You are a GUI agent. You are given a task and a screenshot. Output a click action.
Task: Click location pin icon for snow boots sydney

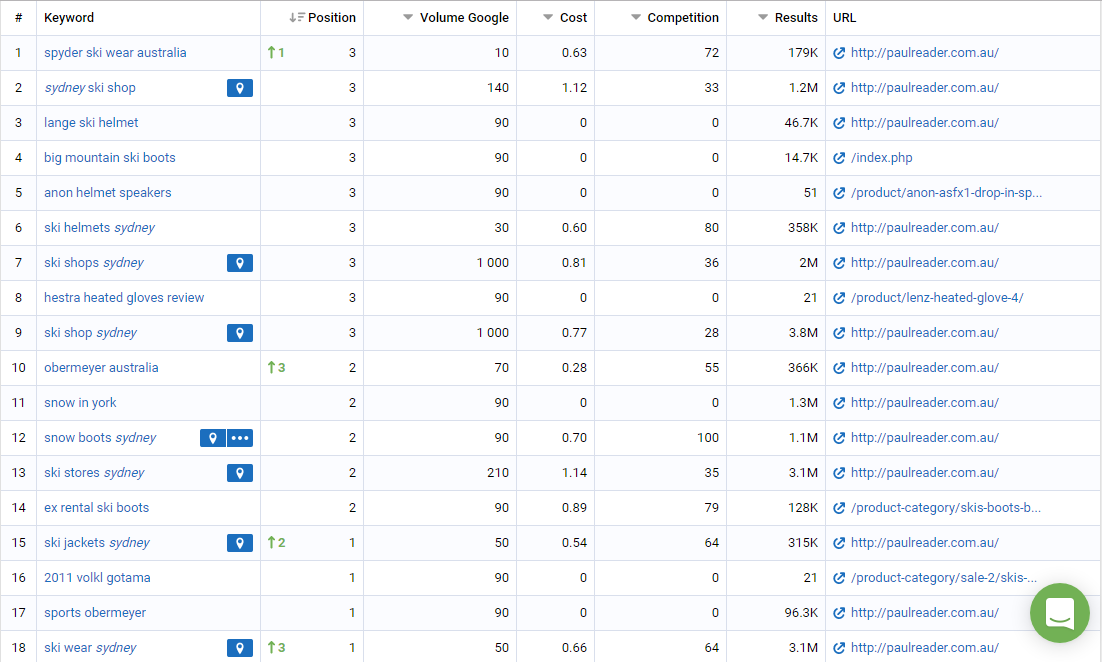(x=212, y=438)
